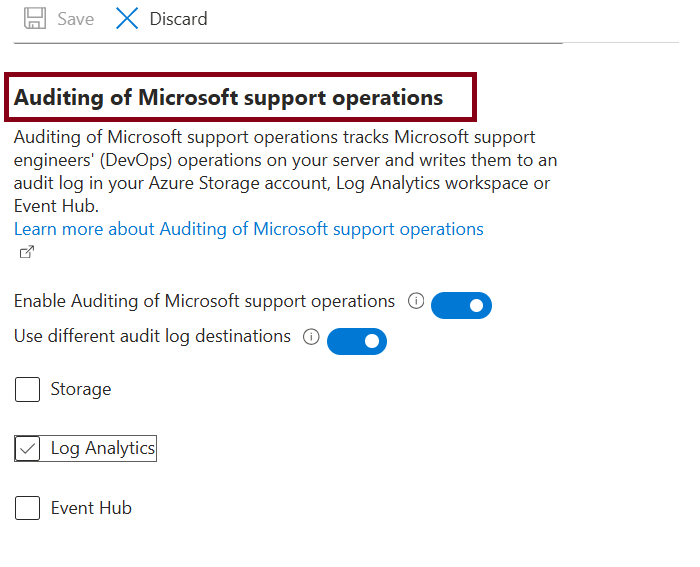Click info icon beside Enable Auditing label
700x567 pixels.
coord(417,301)
